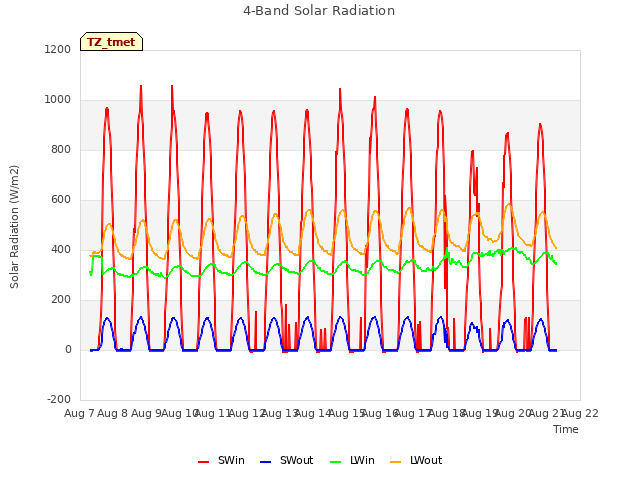Click the orange LWout legend swatch
This screenshot has height=480, width=640.
coord(396,462)
